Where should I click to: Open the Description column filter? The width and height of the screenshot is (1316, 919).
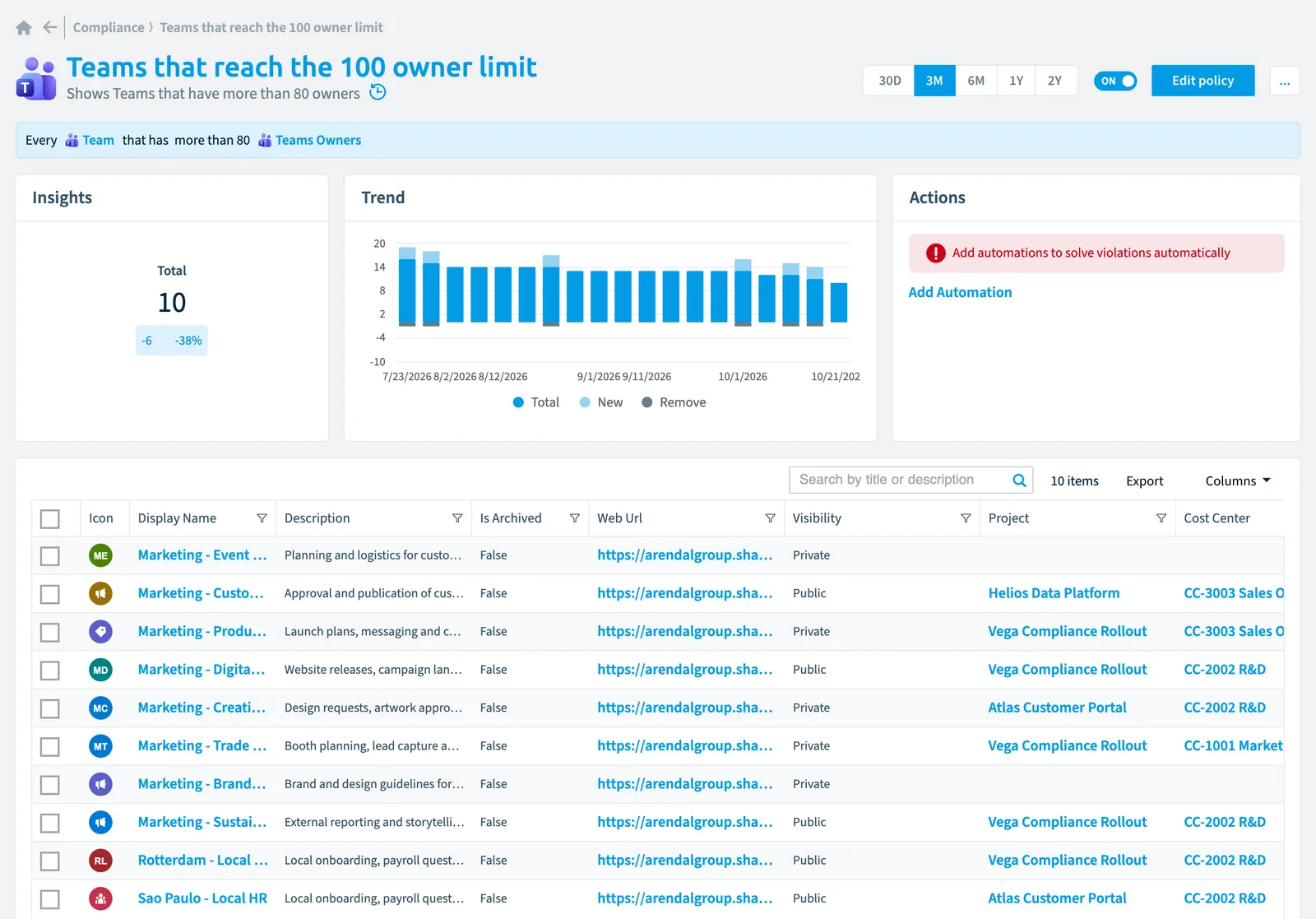[457, 518]
